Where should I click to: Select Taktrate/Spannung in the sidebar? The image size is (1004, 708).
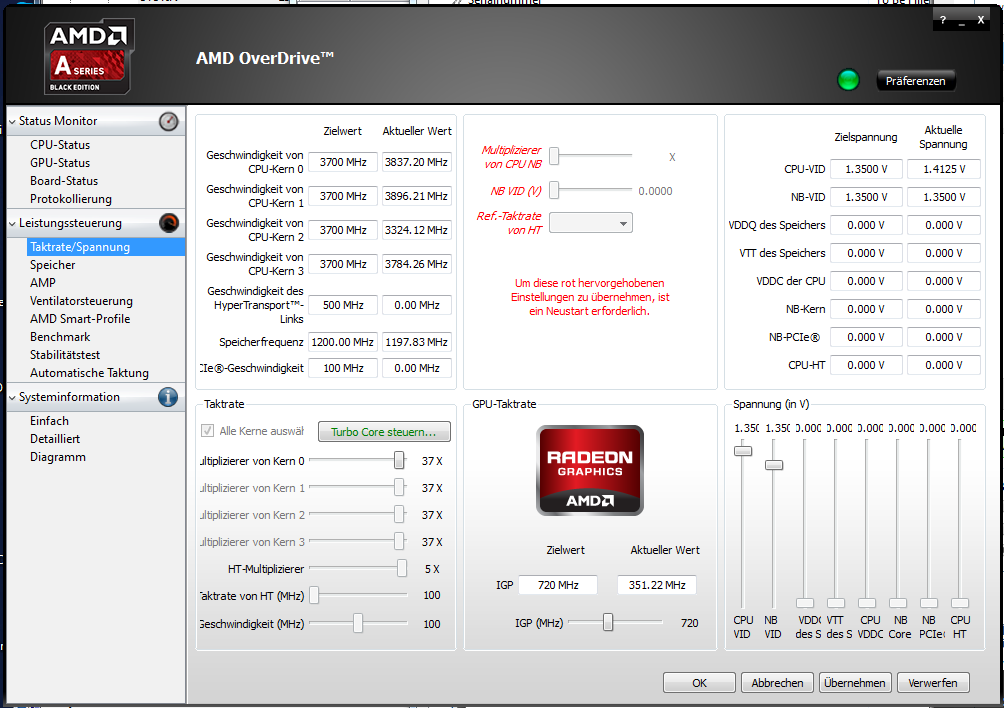click(x=106, y=246)
